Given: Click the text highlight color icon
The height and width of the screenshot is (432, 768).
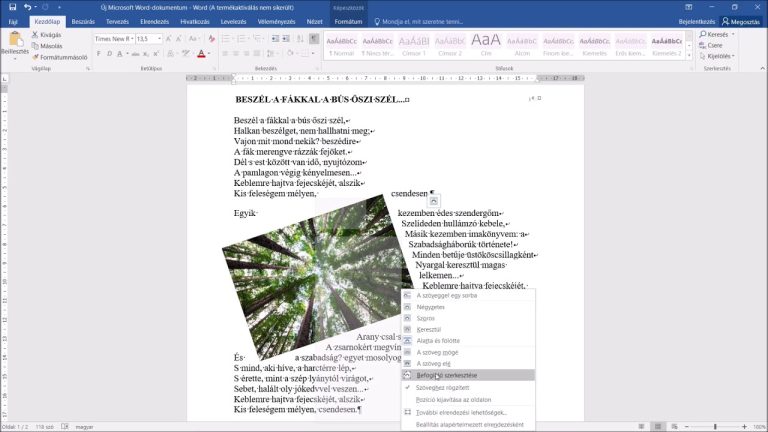Looking at the screenshot, I should [186, 53].
